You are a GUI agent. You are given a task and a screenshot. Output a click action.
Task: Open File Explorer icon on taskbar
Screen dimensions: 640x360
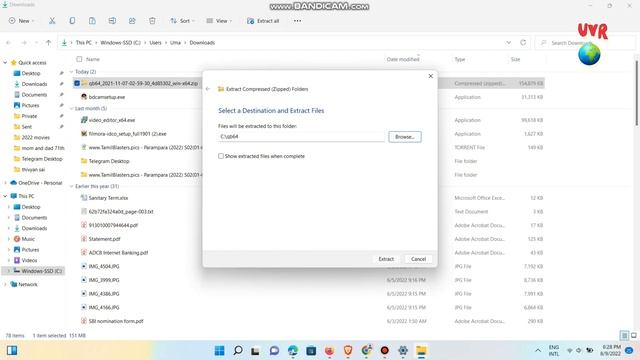click(421, 351)
